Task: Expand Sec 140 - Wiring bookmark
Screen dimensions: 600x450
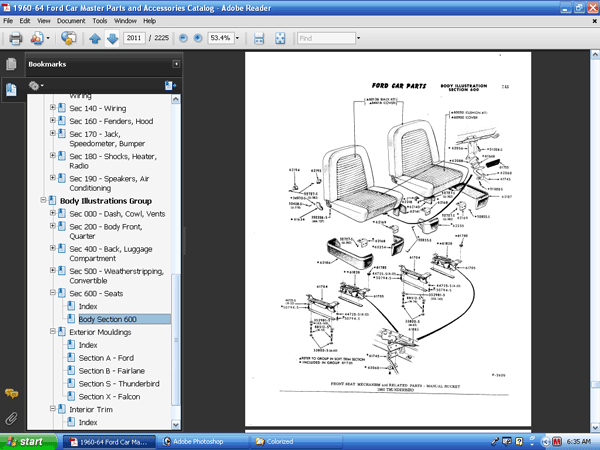Action: point(53,108)
